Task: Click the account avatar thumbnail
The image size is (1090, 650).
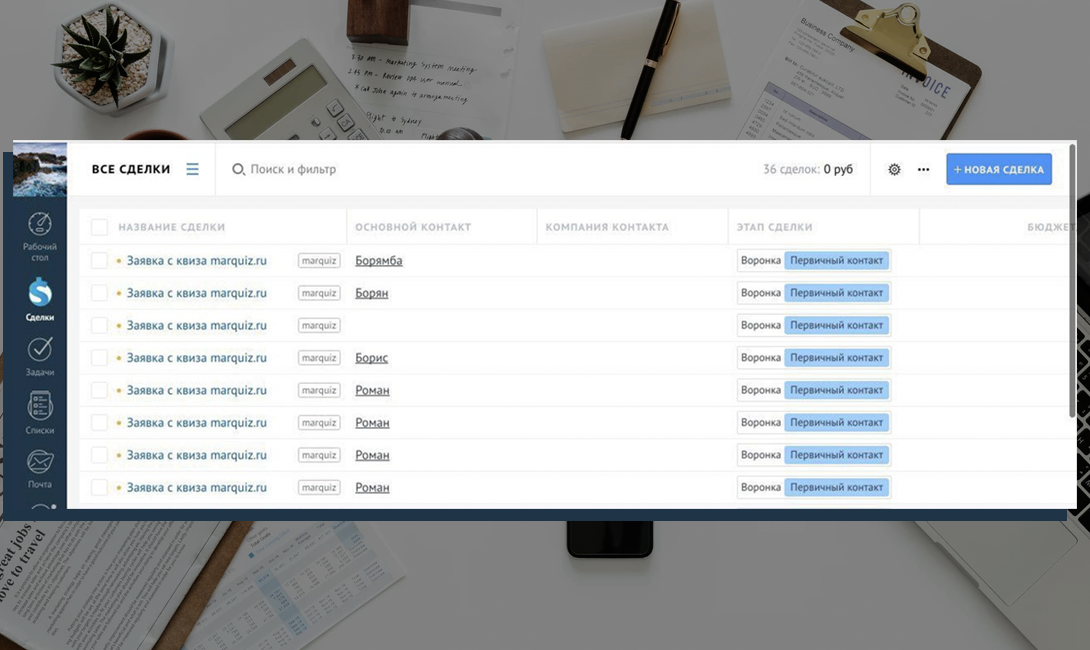Action: (40, 169)
